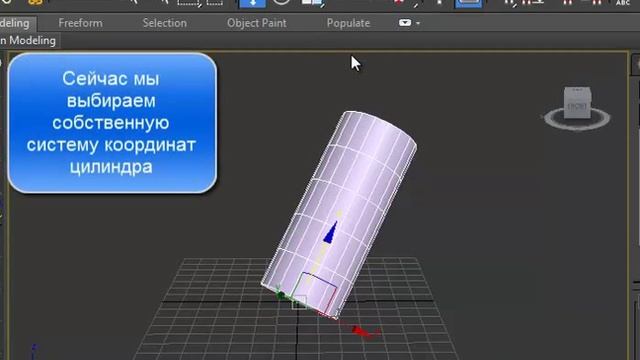Image resolution: width=640 pixels, height=360 pixels.
Task: Grab the blue Z axis gizmo arrow
Action: 331,232
